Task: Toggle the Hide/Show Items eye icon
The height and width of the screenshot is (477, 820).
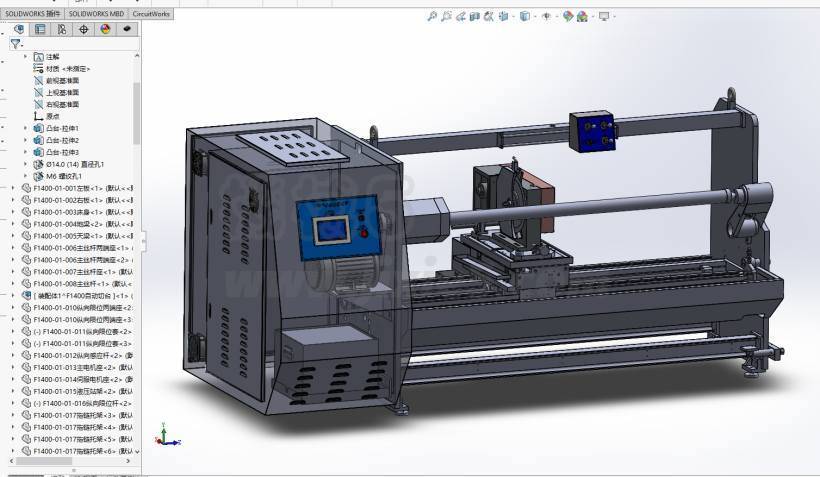Action: pyautogui.click(x=545, y=16)
